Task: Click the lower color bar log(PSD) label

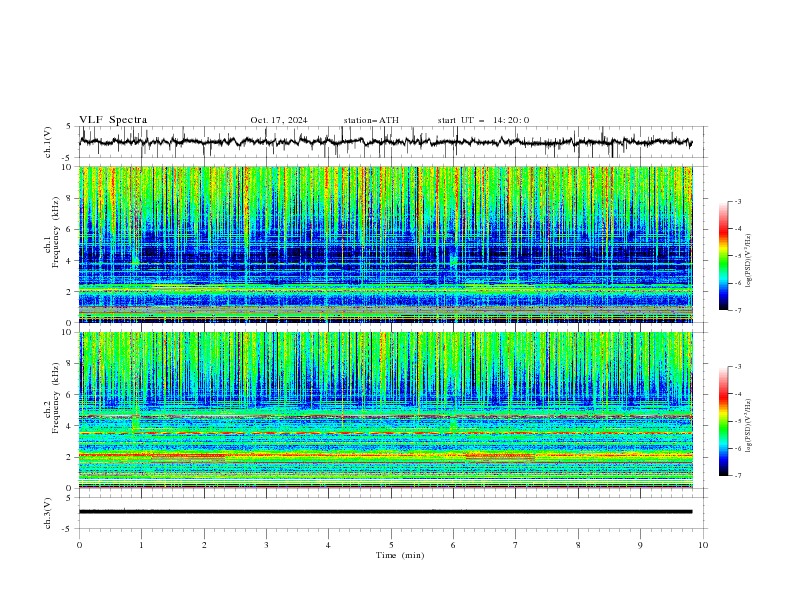Action: 749,426
